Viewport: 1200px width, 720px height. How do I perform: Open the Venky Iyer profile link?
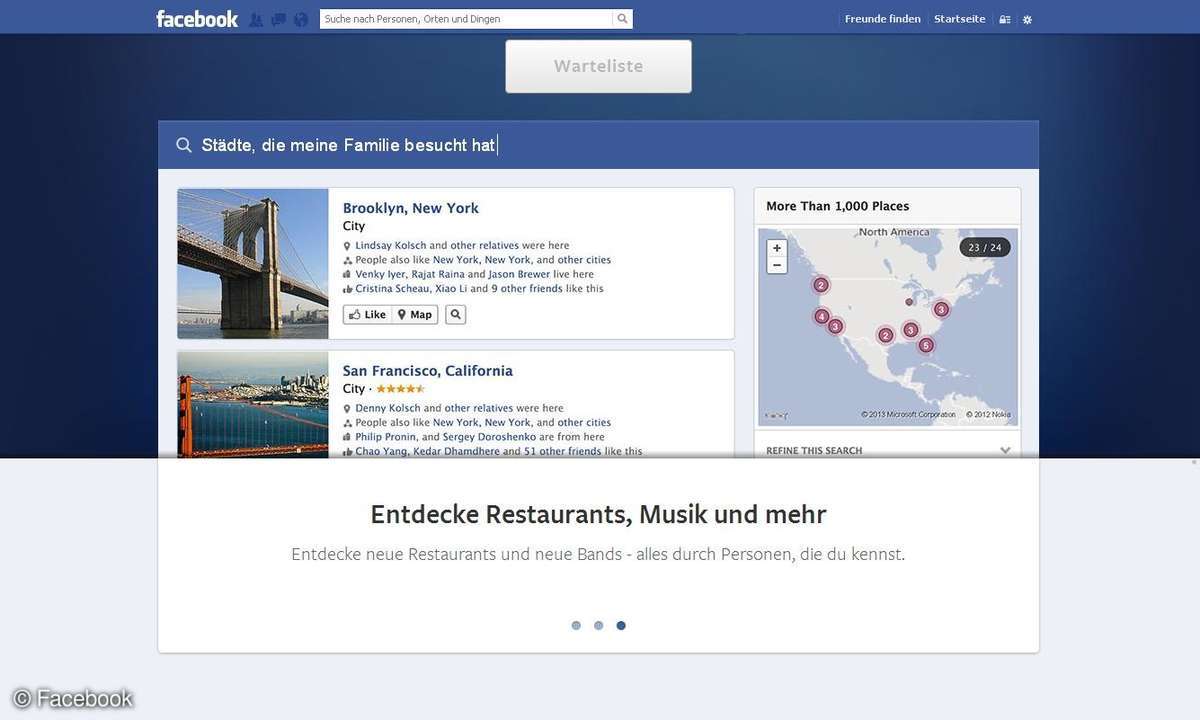pos(382,274)
